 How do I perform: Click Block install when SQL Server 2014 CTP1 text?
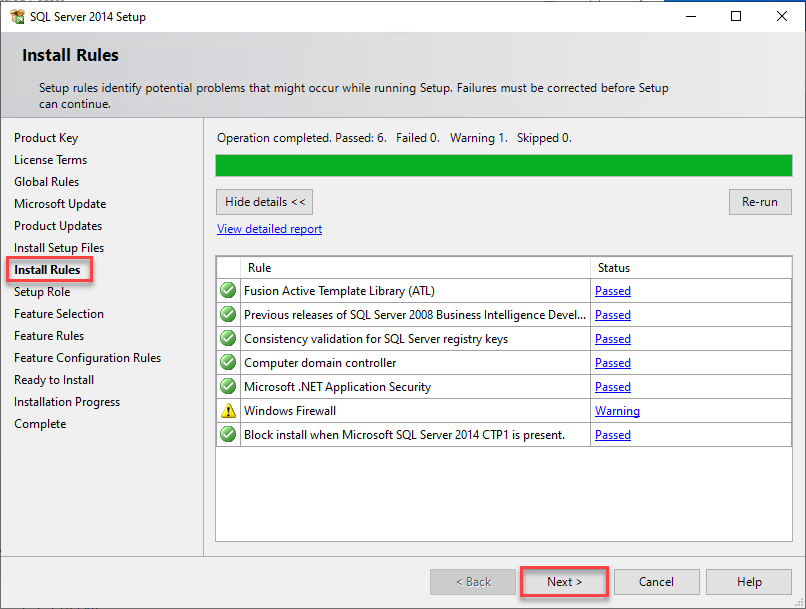click(405, 435)
